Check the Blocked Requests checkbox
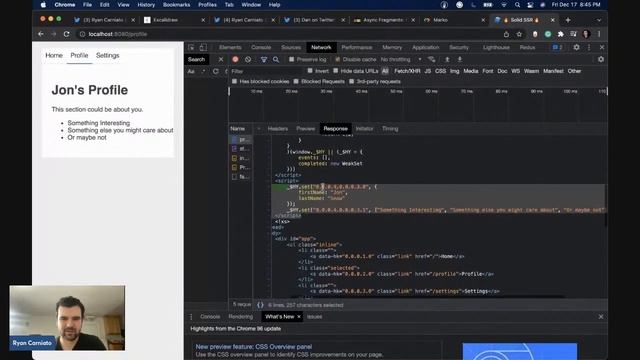The height and width of the screenshot is (360, 640). pyautogui.click(x=296, y=82)
